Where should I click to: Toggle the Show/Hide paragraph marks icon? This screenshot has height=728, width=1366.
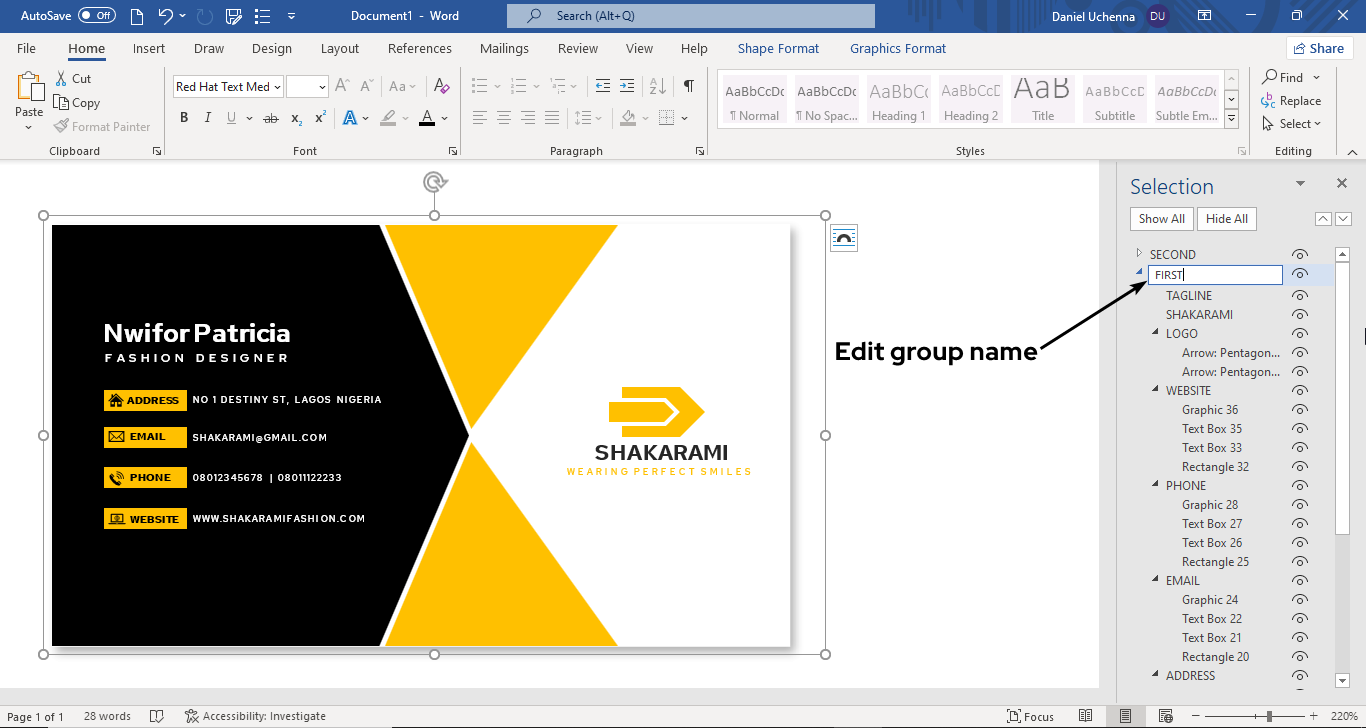click(x=688, y=86)
